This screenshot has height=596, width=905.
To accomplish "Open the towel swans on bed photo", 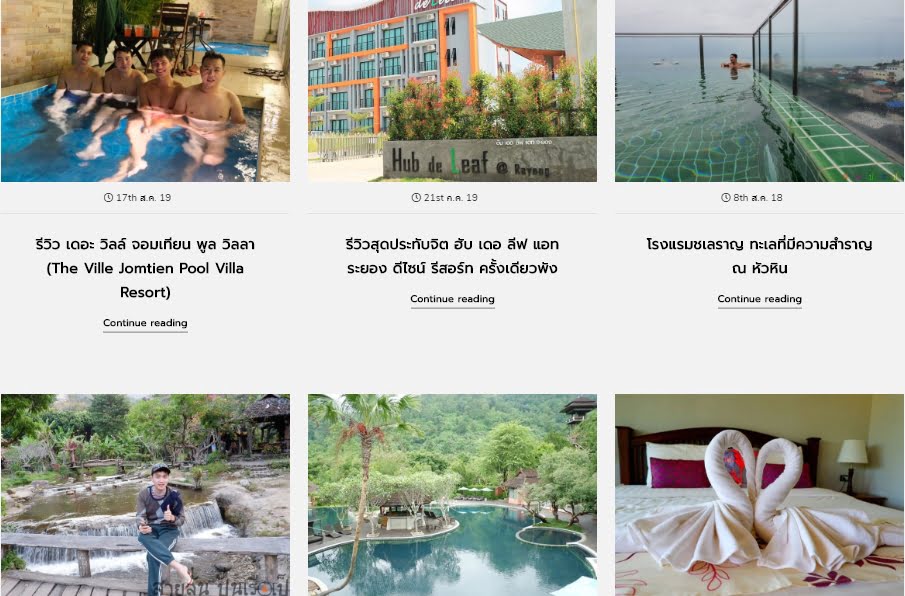I will click(760, 495).
